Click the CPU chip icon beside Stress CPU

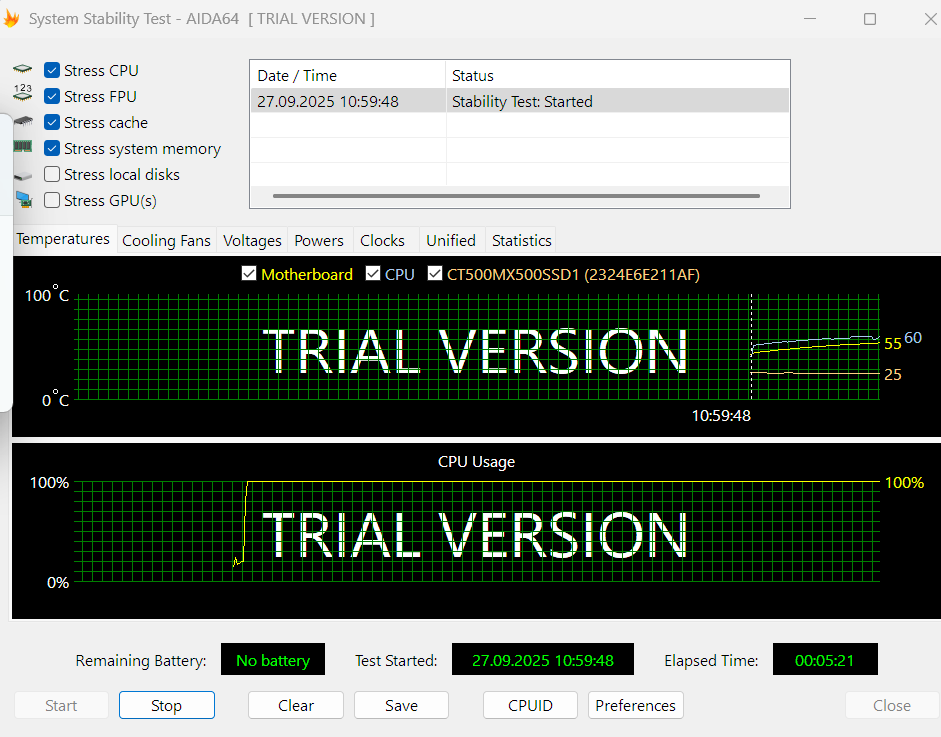click(x=23, y=70)
